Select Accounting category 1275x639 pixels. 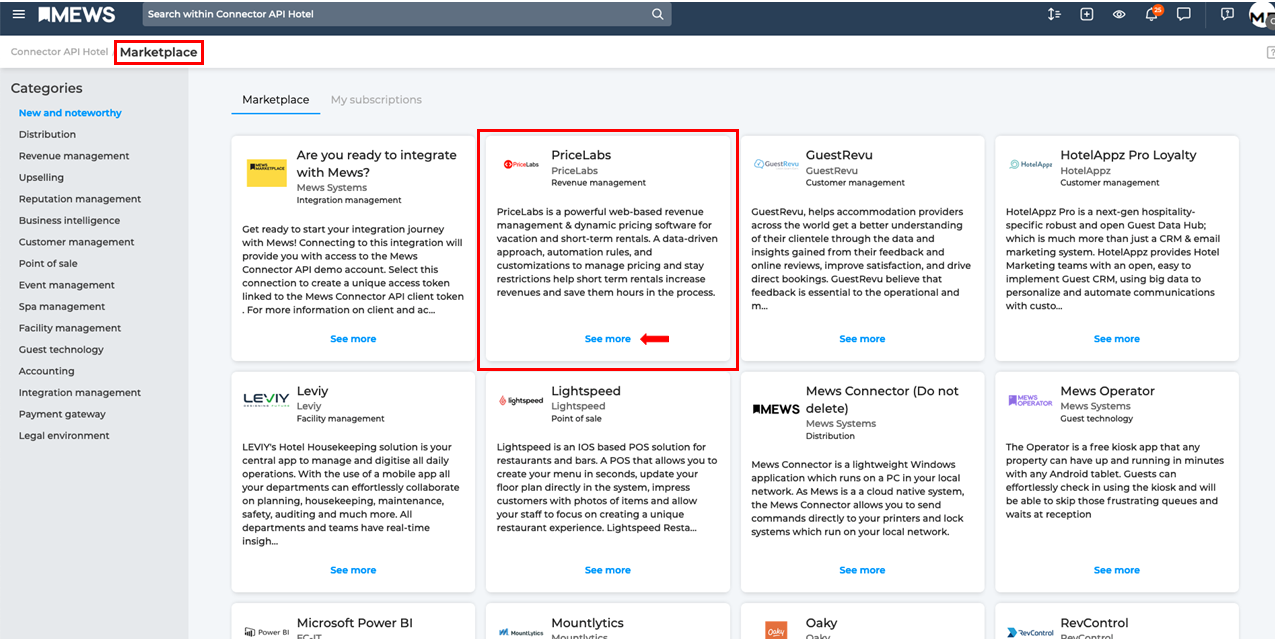pos(46,371)
